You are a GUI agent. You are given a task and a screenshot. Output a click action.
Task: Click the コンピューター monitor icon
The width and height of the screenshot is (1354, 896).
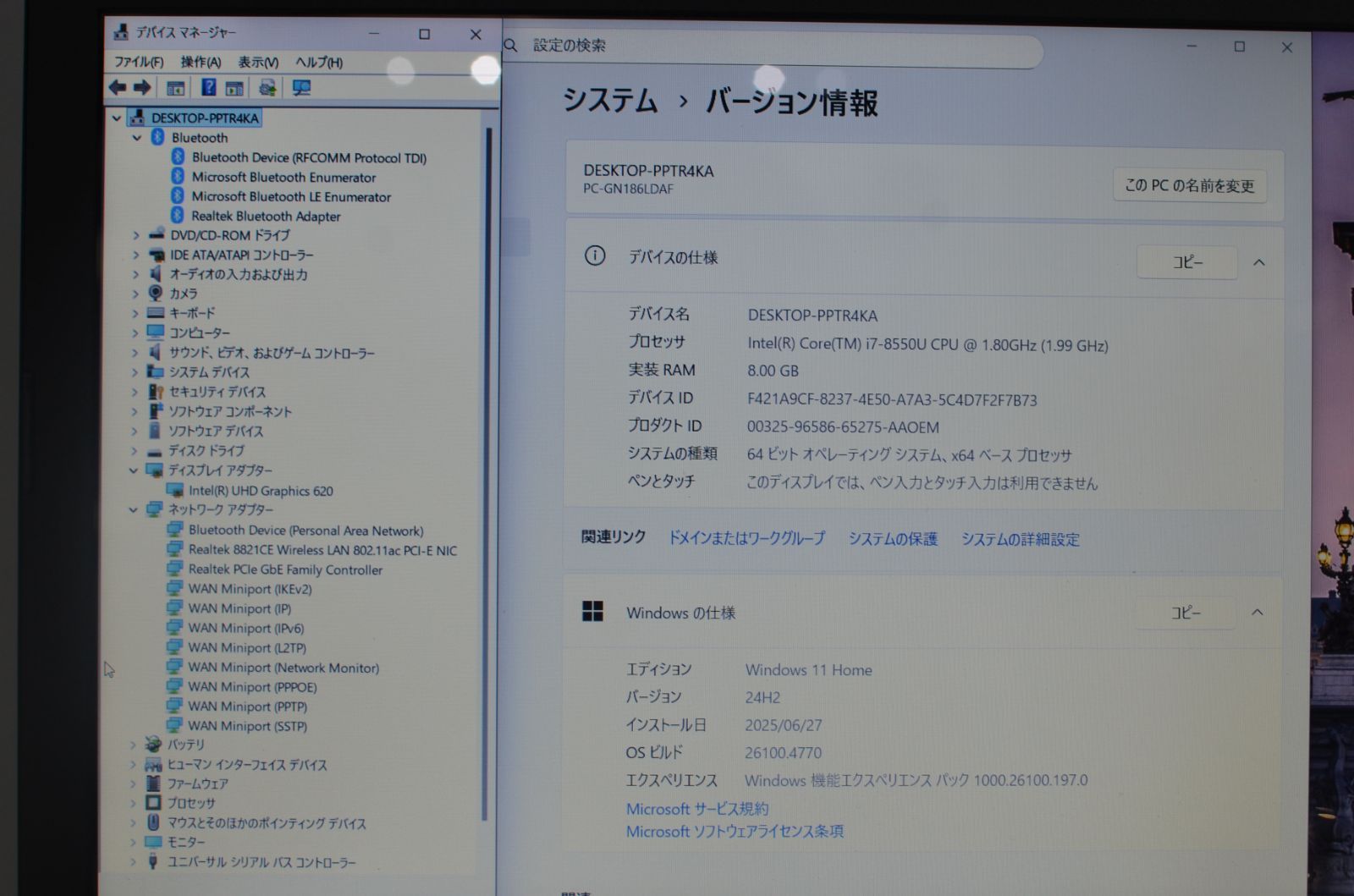point(155,333)
